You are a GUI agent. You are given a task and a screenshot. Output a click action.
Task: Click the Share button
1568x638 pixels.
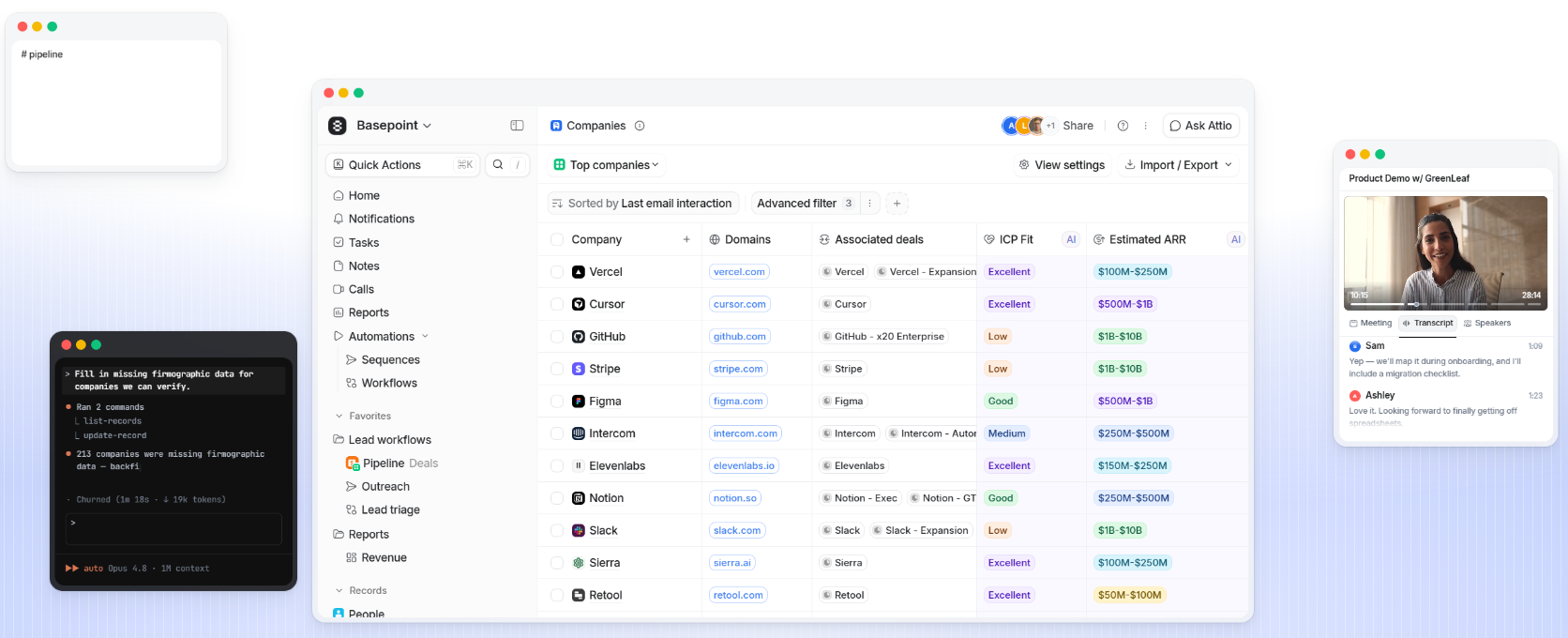pos(1078,126)
